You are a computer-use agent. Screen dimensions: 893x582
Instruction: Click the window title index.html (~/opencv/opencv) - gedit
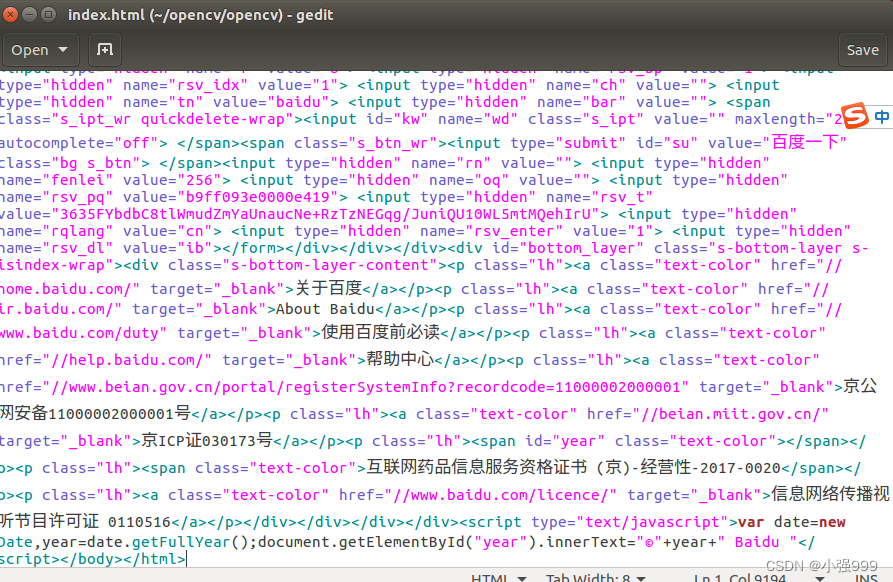200,15
